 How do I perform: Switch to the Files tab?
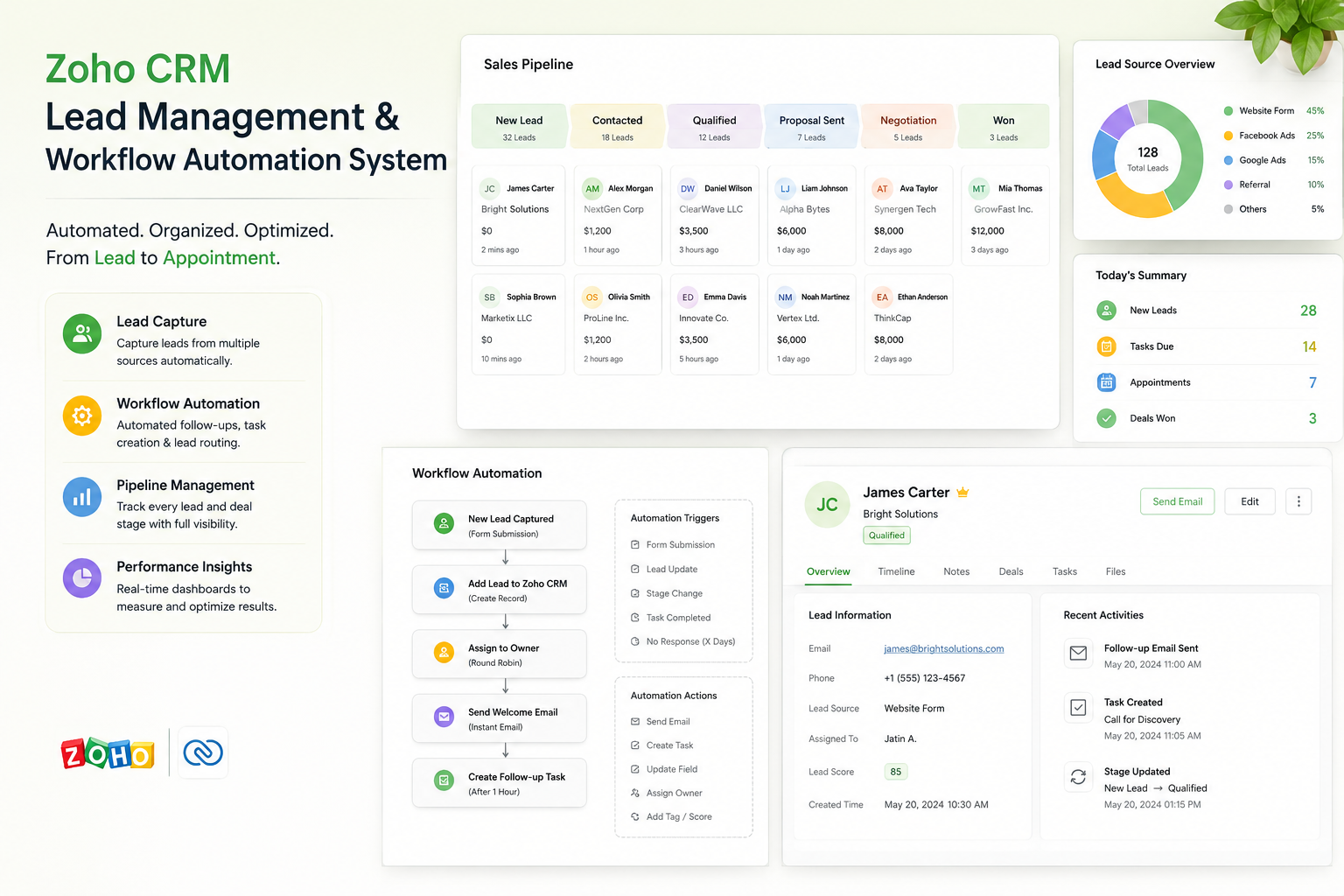point(1116,571)
